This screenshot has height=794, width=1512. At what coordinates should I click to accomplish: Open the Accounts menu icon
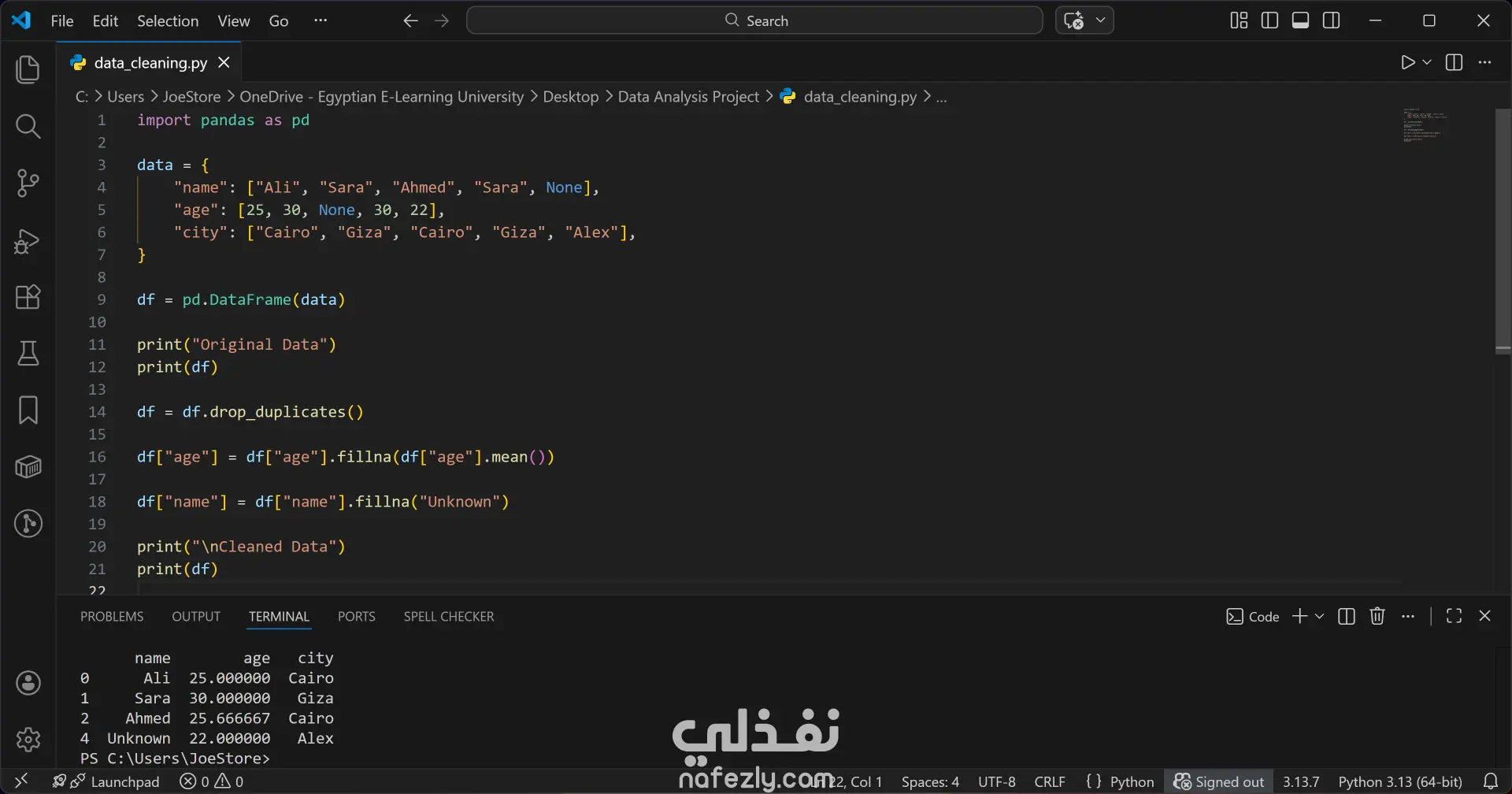pos(28,683)
